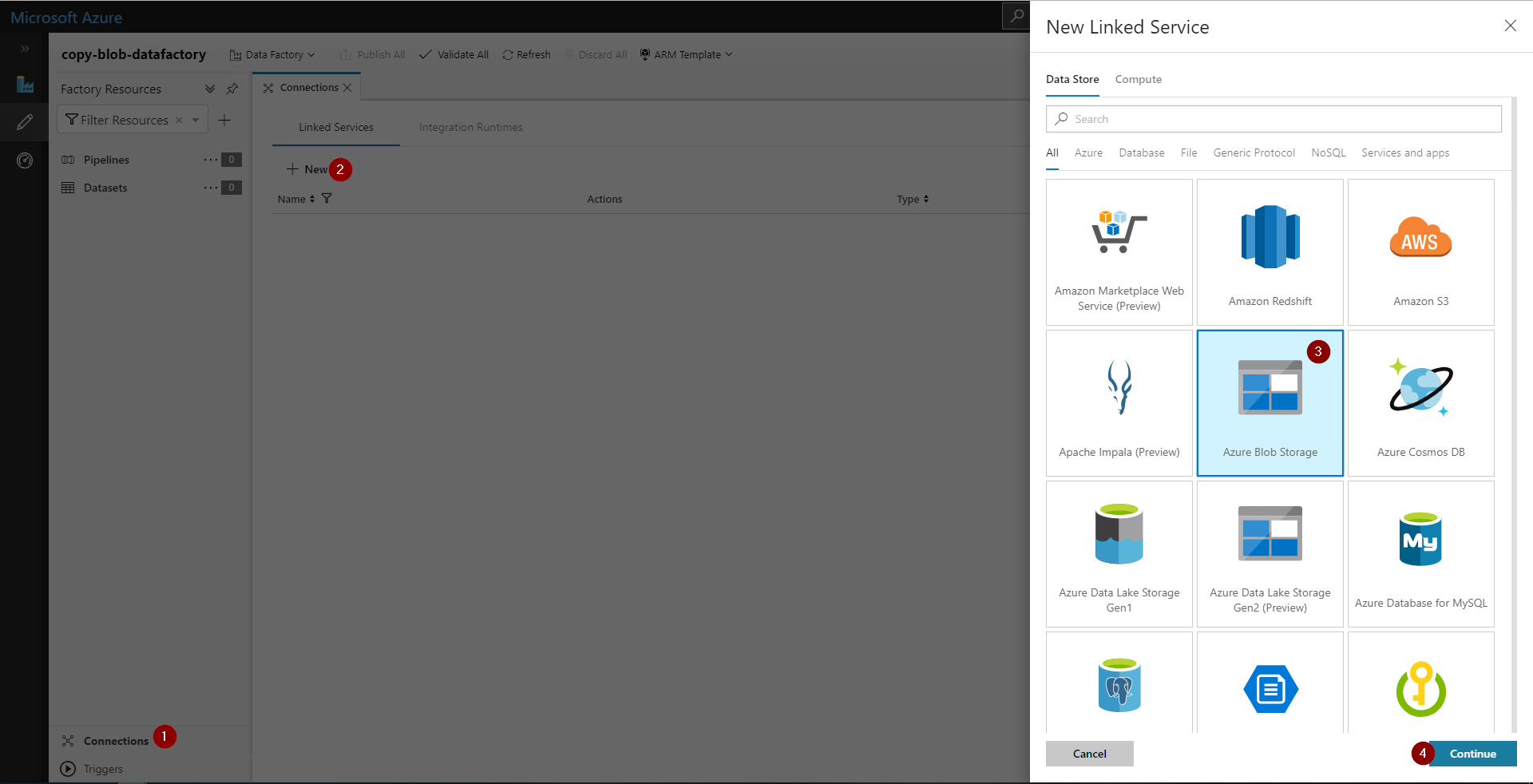Open the Data Factory dropdown

pos(272,54)
